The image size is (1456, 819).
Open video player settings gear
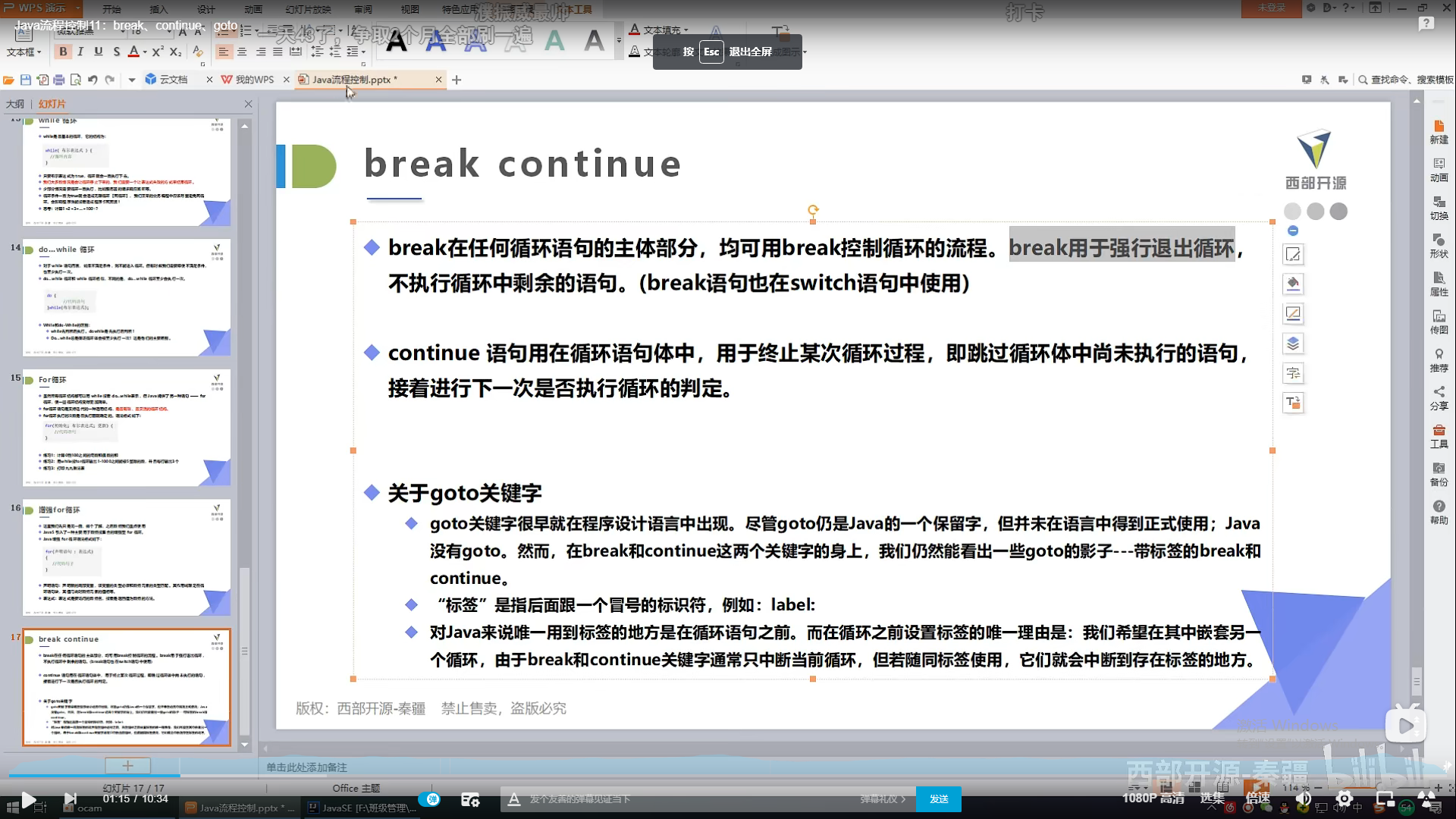click(x=1344, y=799)
